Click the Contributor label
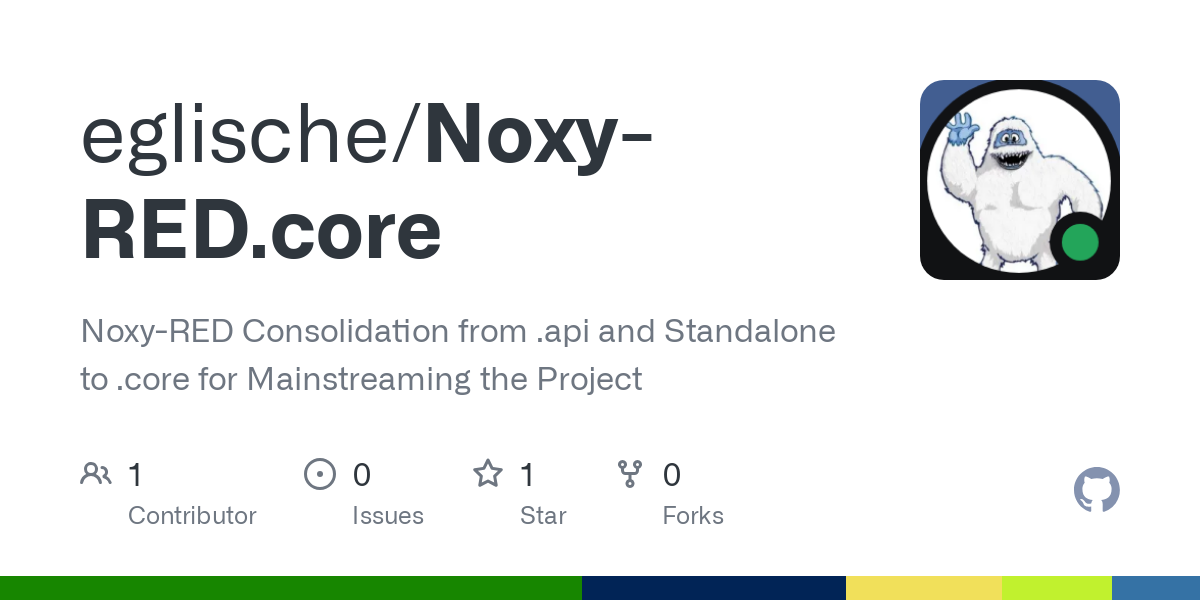 192,516
